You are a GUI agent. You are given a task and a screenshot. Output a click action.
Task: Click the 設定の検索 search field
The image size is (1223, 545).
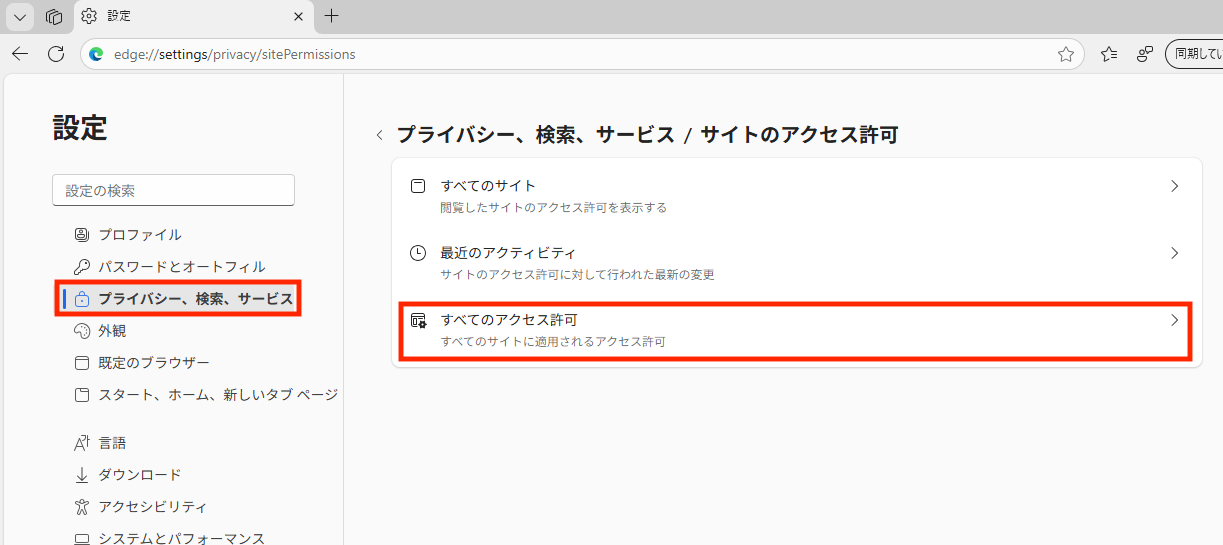click(x=173, y=190)
